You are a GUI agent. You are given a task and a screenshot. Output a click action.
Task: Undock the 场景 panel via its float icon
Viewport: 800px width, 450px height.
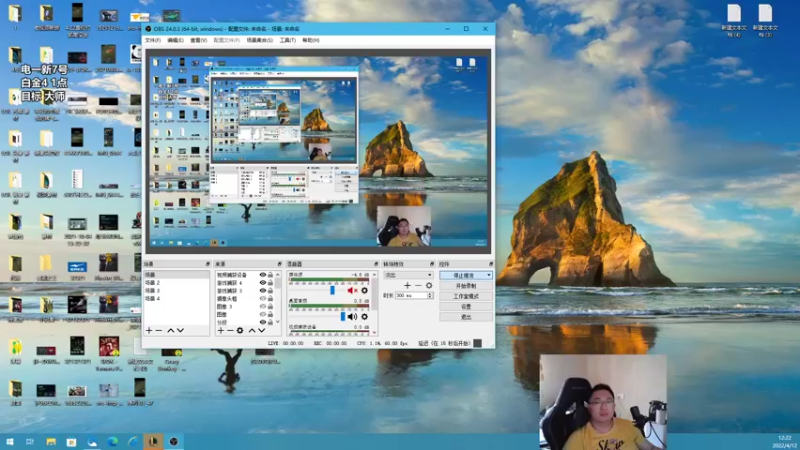click(x=207, y=264)
